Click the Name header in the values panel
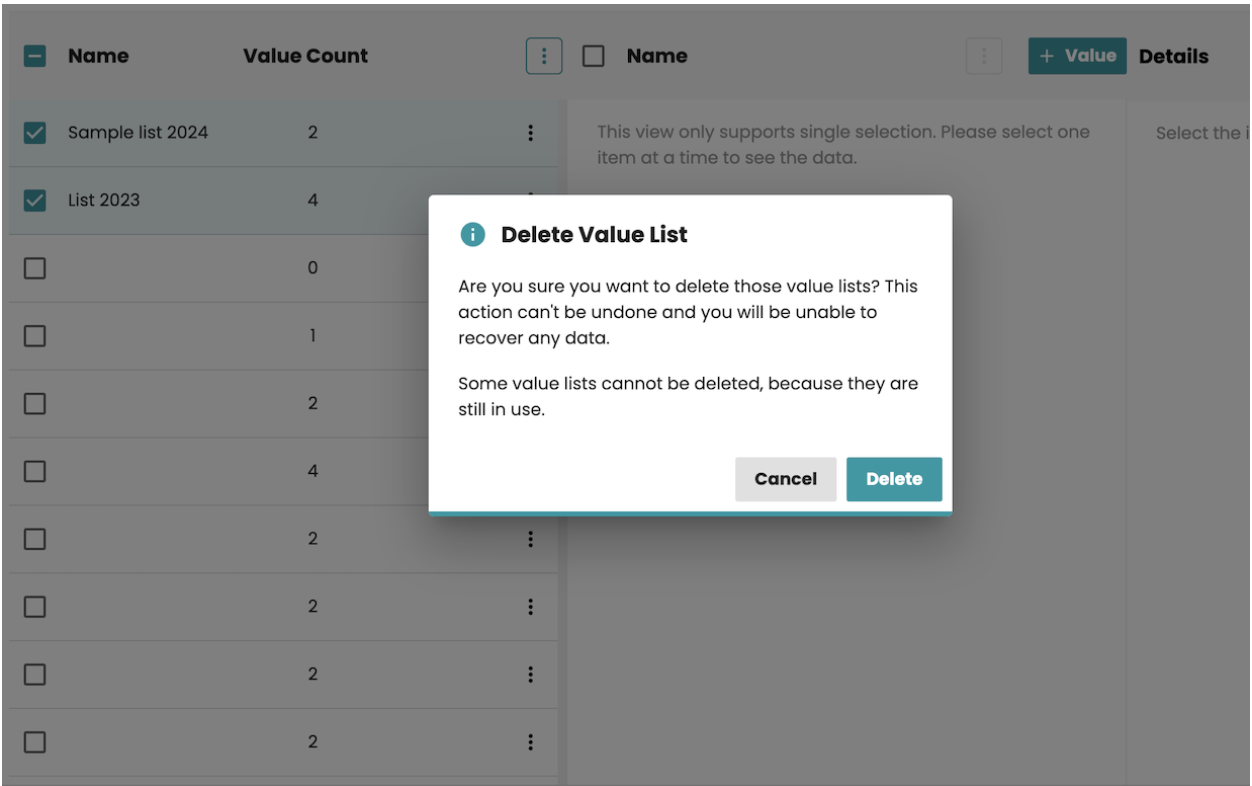 pyautogui.click(x=657, y=57)
